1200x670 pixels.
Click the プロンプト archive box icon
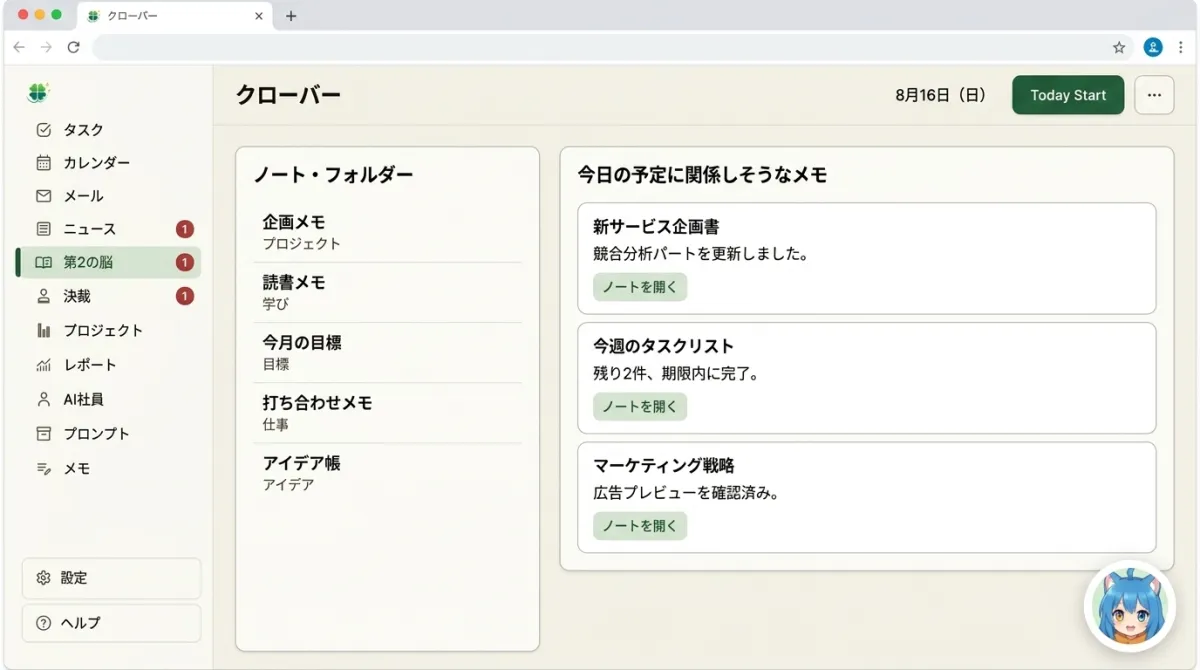click(43, 434)
